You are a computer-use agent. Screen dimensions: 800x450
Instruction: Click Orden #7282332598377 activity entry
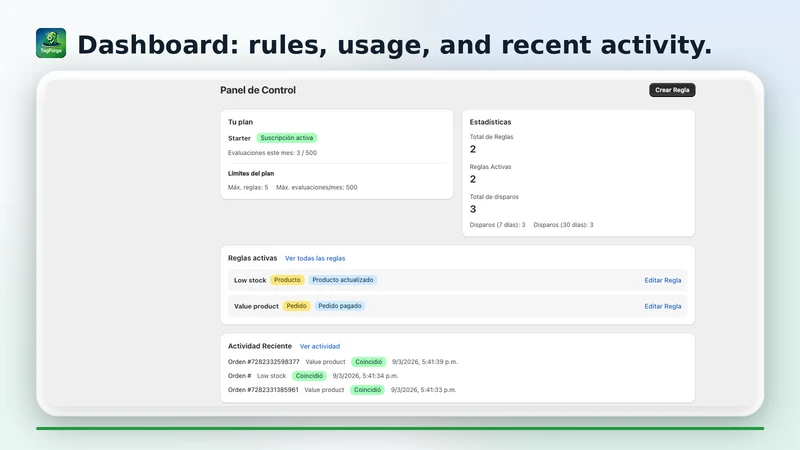(263, 362)
